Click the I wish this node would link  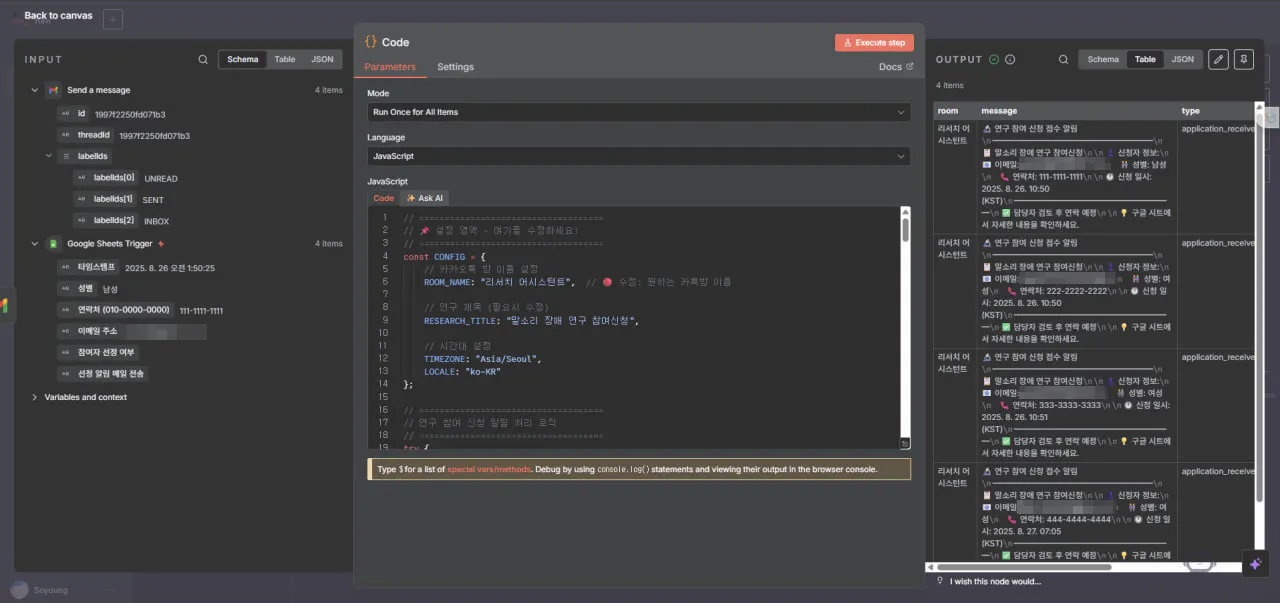coord(995,581)
